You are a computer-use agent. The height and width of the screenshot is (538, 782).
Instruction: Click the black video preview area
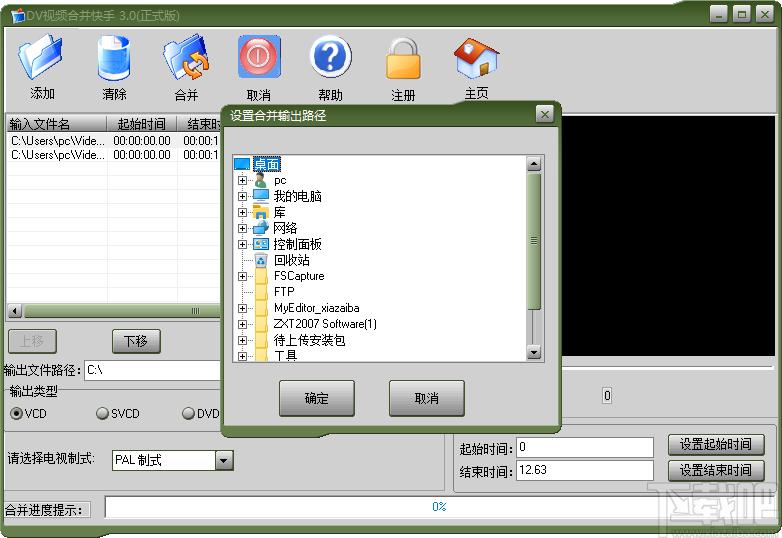(668, 236)
